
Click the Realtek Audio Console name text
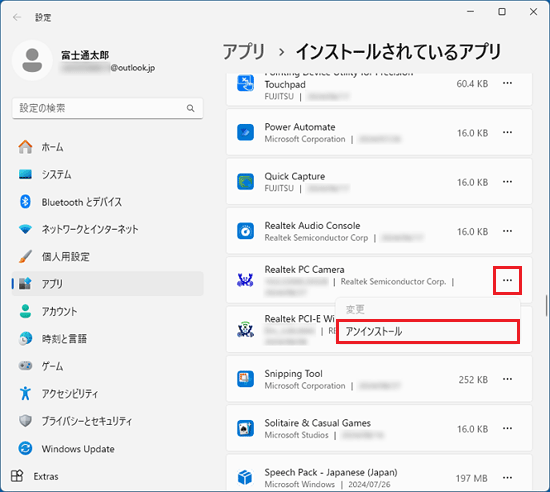[312, 225]
